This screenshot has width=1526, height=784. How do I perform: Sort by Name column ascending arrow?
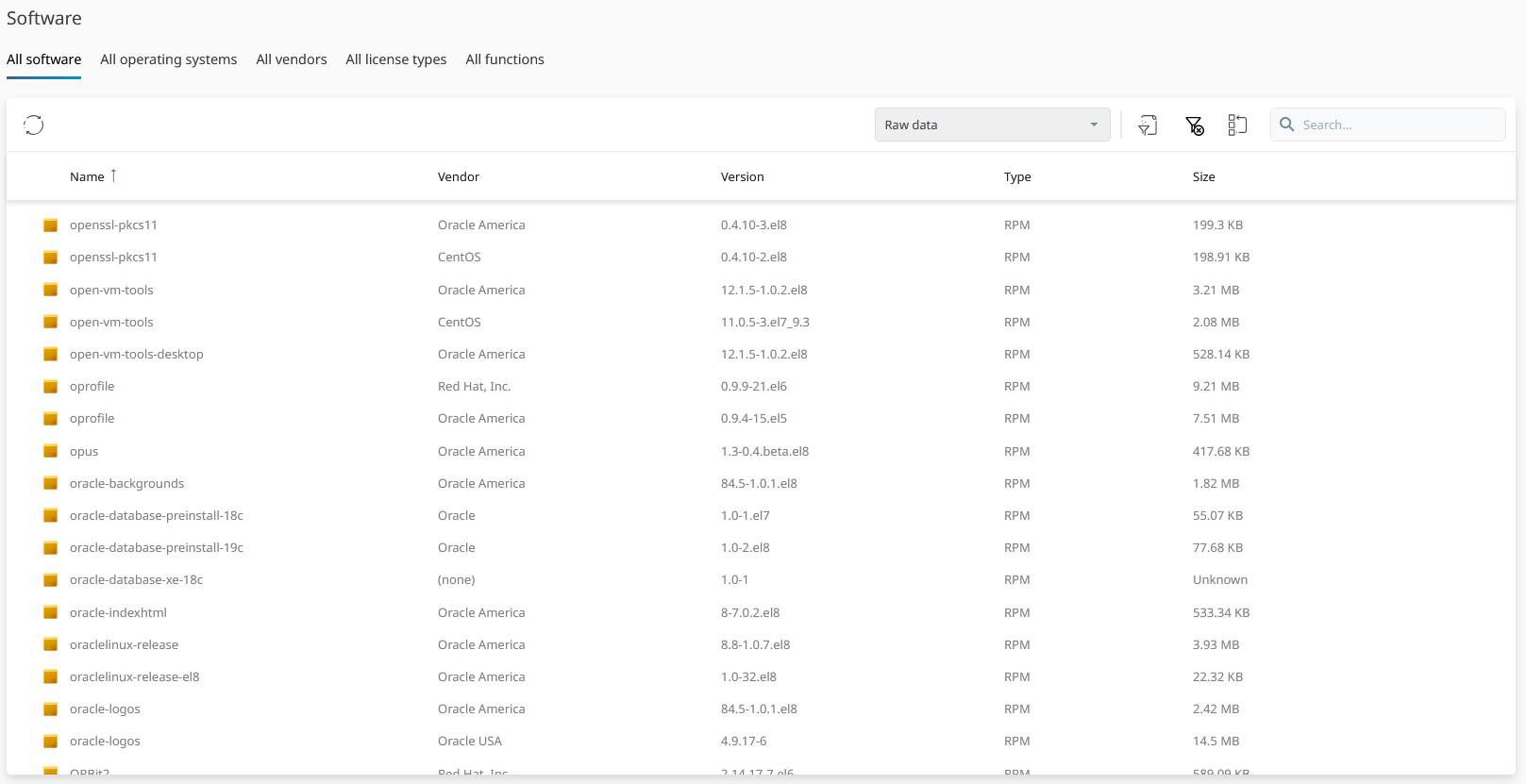click(x=113, y=175)
